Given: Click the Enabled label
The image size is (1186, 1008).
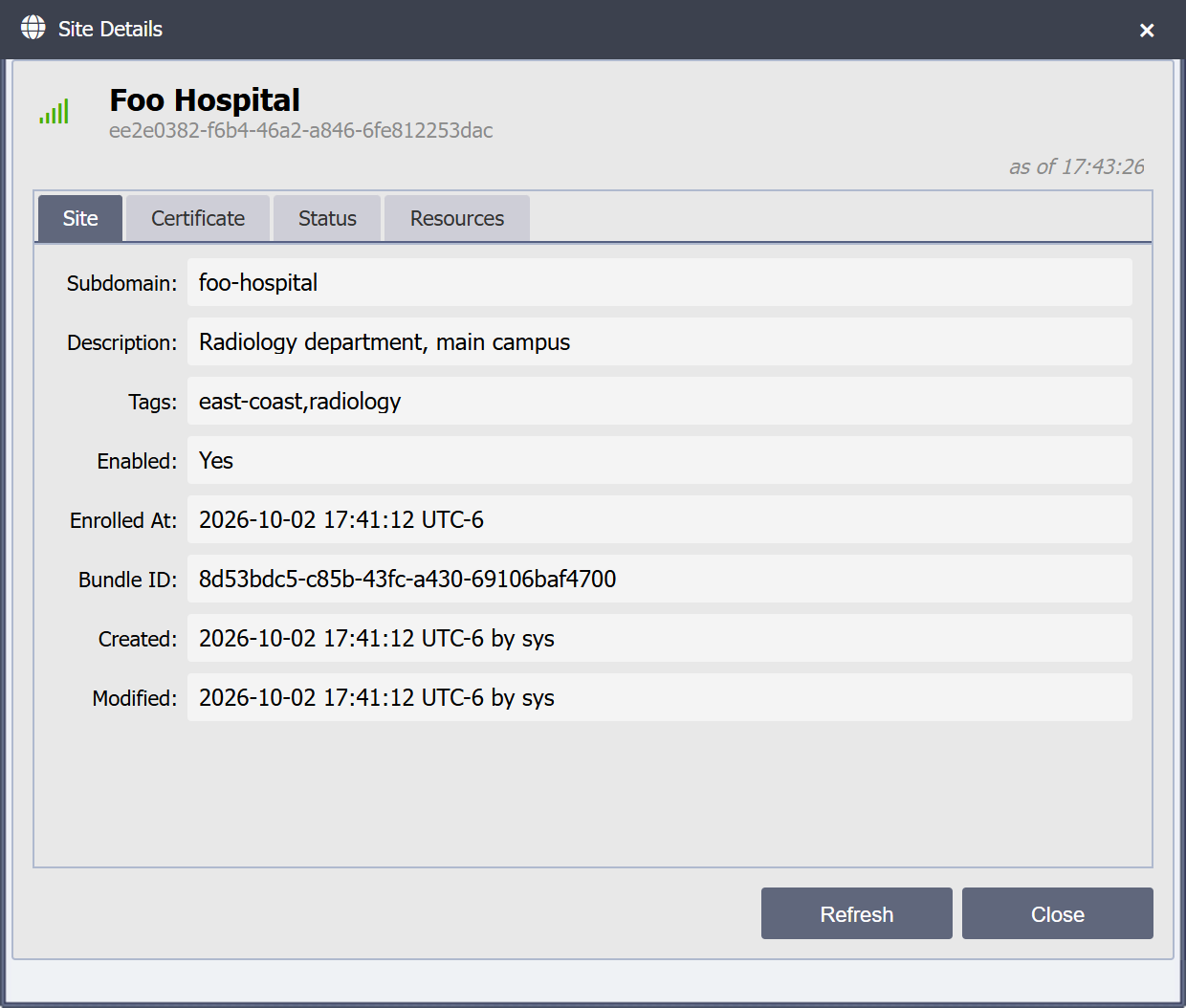Looking at the screenshot, I should [x=137, y=461].
